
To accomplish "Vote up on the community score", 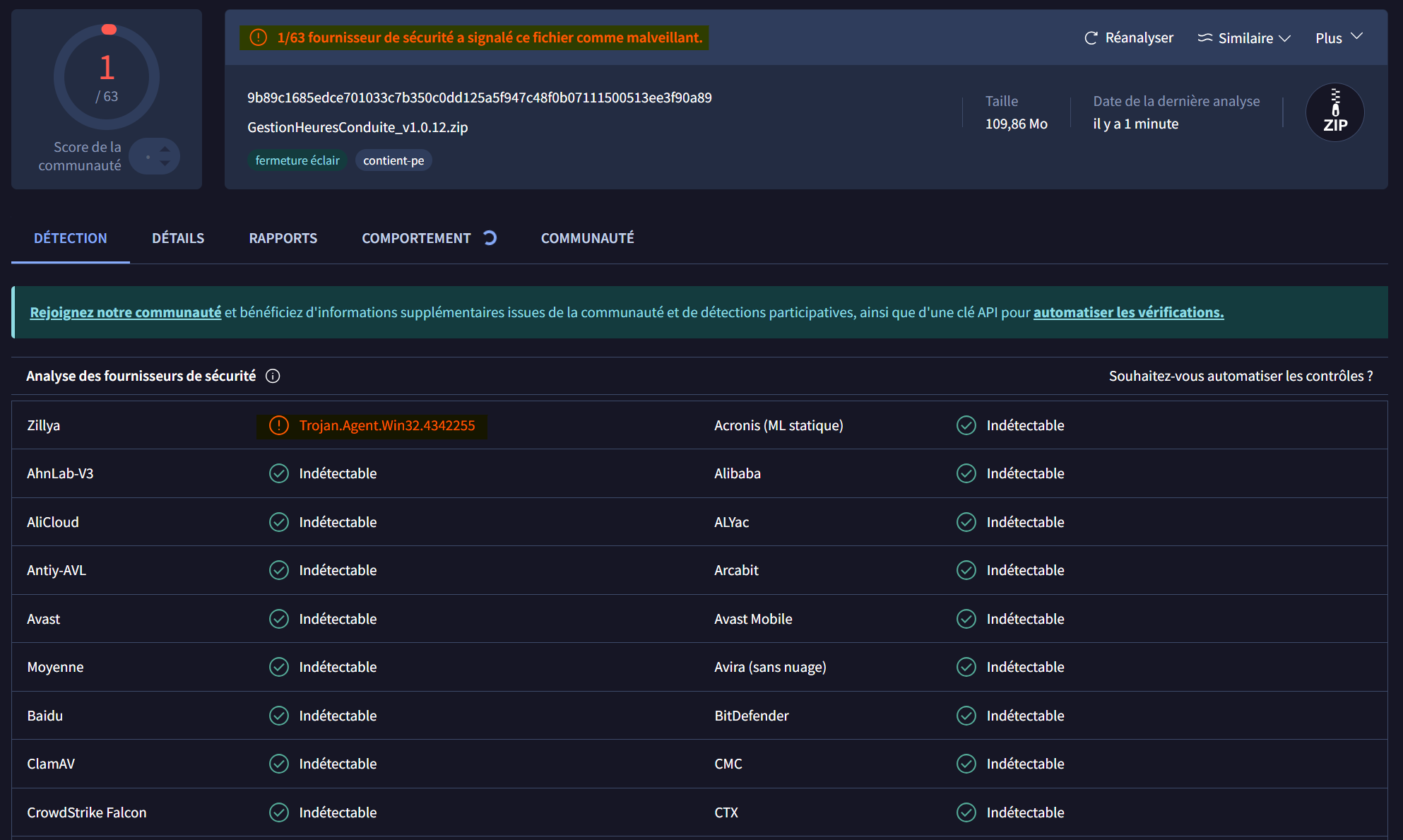I will point(165,149).
